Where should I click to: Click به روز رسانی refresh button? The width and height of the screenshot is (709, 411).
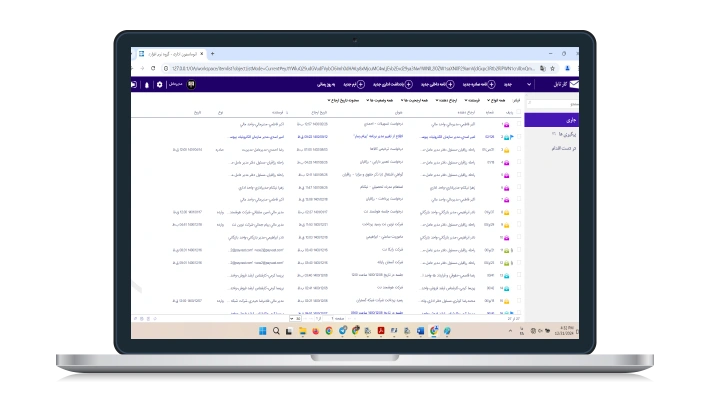326,85
